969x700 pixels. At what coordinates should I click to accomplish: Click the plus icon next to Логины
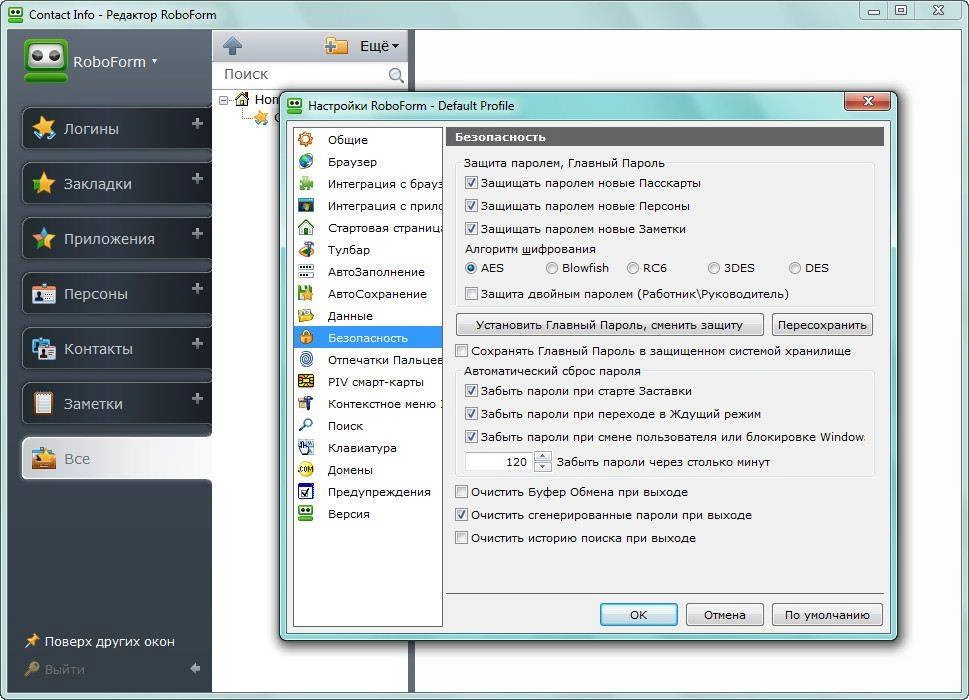pyautogui.click(x=197, y=123)
